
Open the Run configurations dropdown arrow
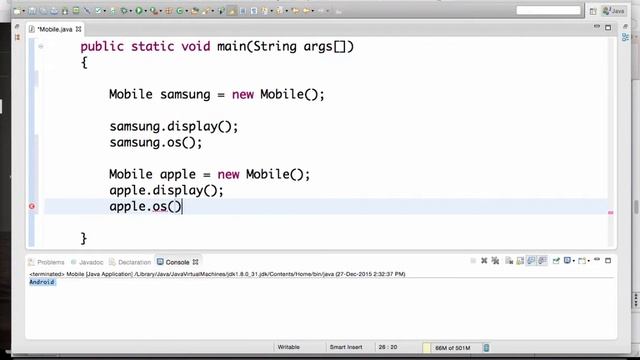coord(145,11)
